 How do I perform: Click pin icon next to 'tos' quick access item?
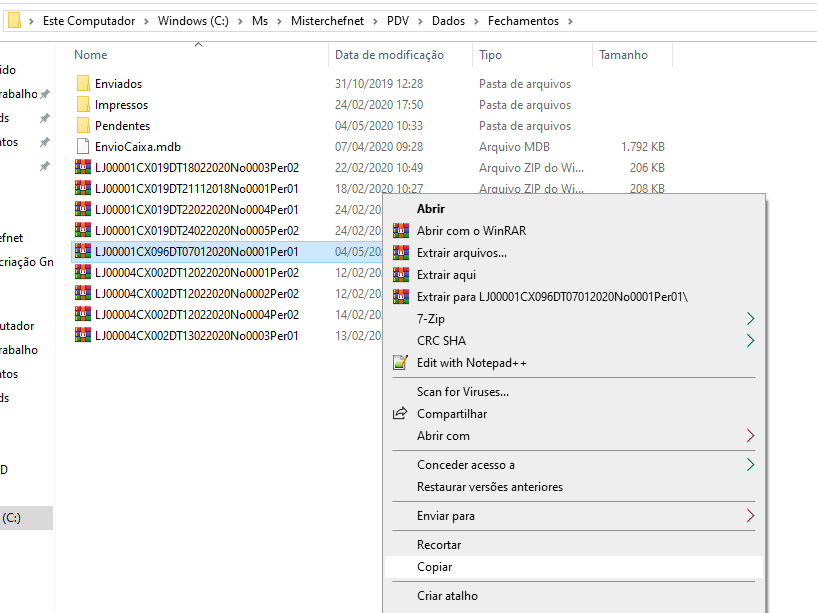(x=45, y=142)
